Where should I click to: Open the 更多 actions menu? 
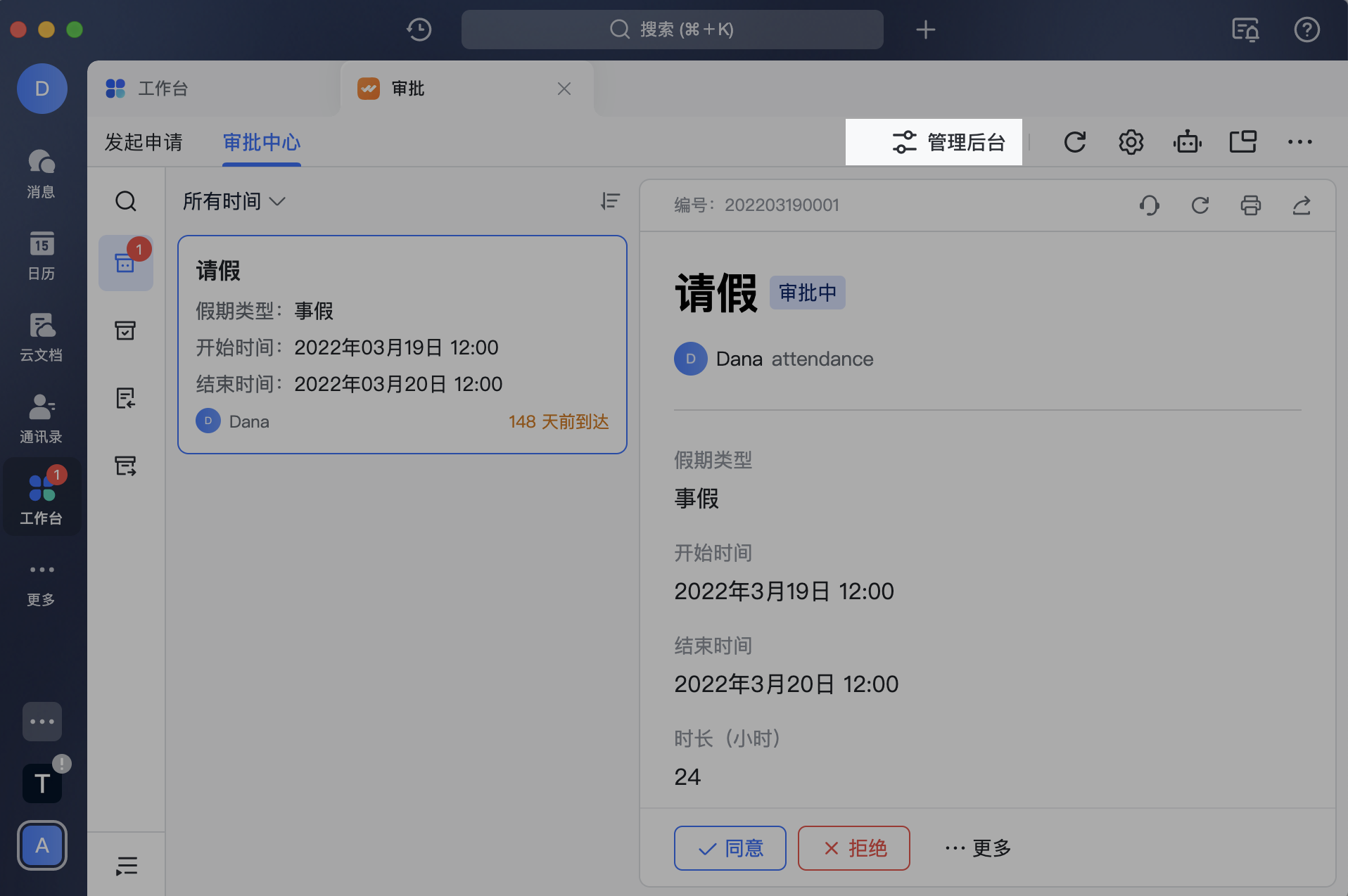pyautogui.click(x=978, y=848)
